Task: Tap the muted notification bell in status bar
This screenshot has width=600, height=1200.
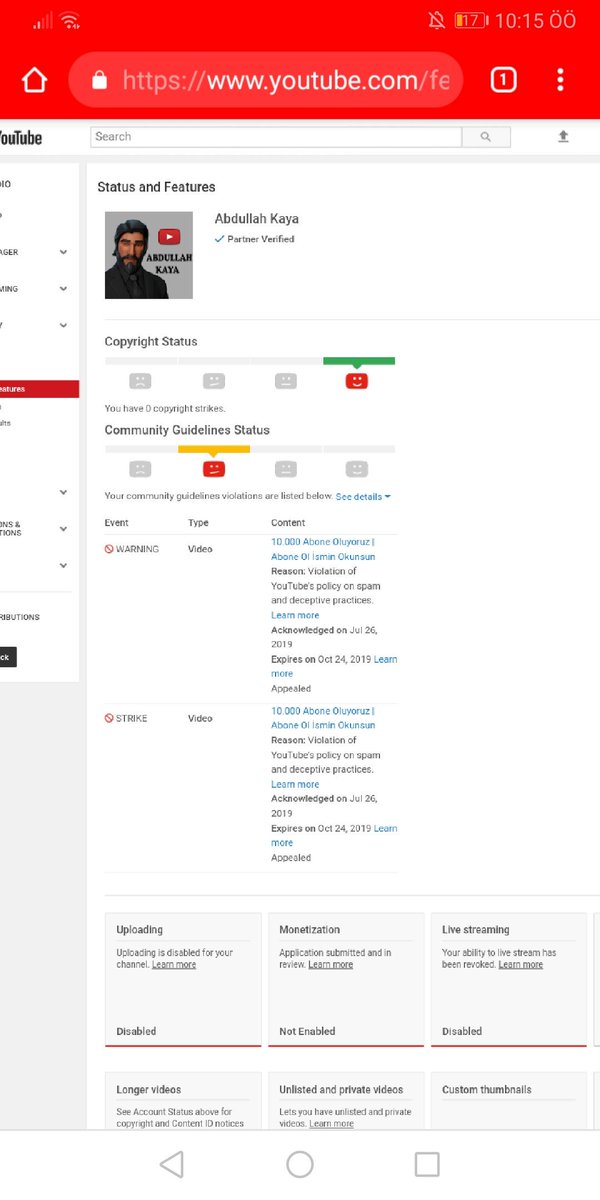Action: pyautogui.click(x=436, y=20)
